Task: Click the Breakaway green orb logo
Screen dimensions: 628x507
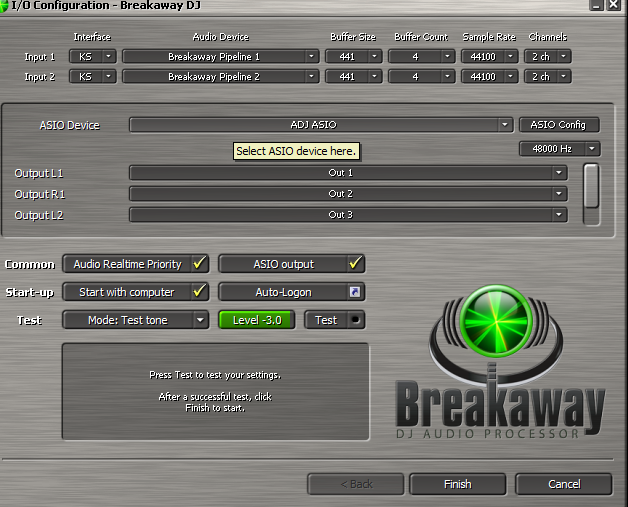Action: pyautogui.click(x=496, y=320)
